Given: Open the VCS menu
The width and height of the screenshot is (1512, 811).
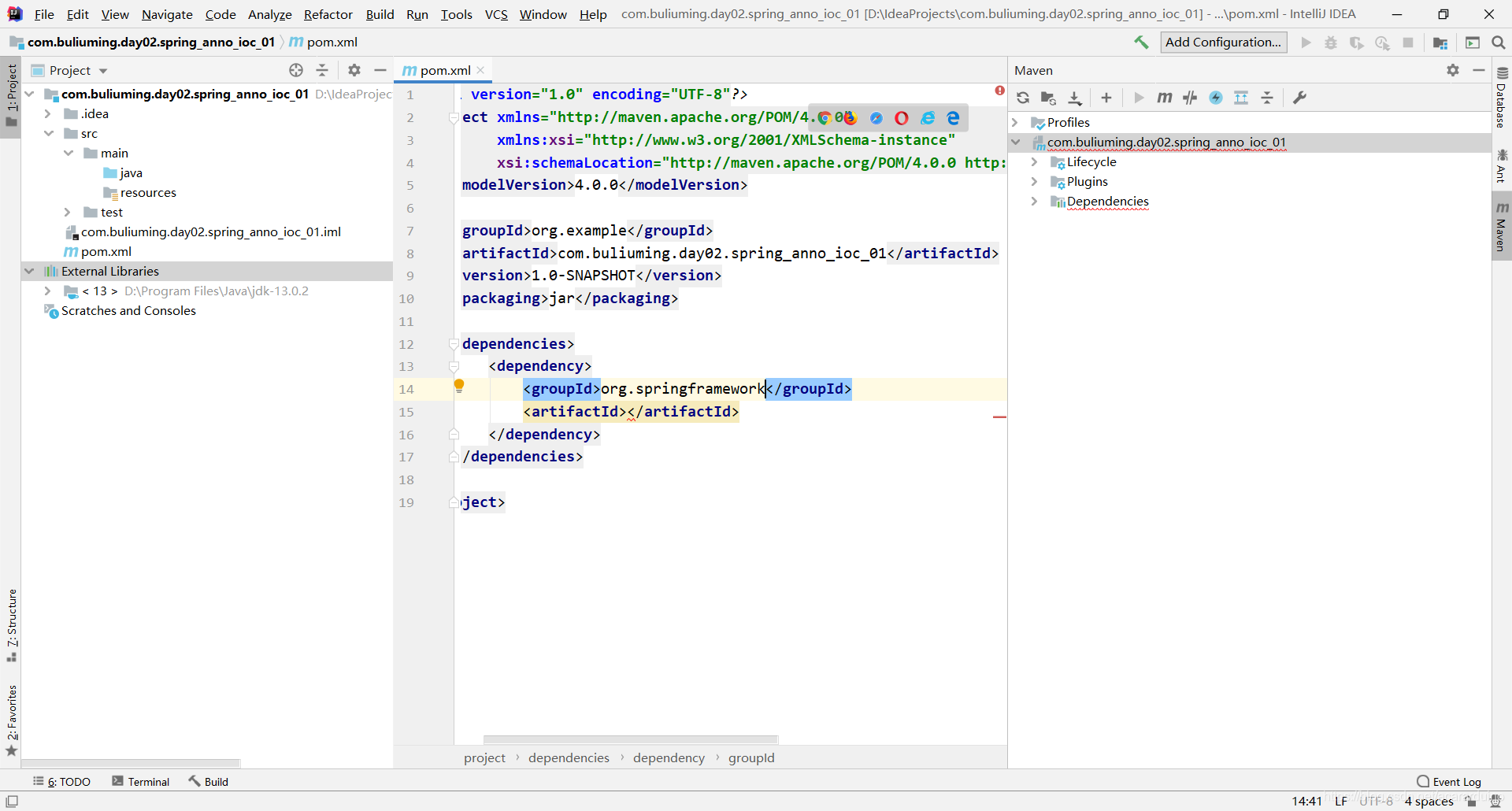Looking at the screenshot, I should [496, 14].
